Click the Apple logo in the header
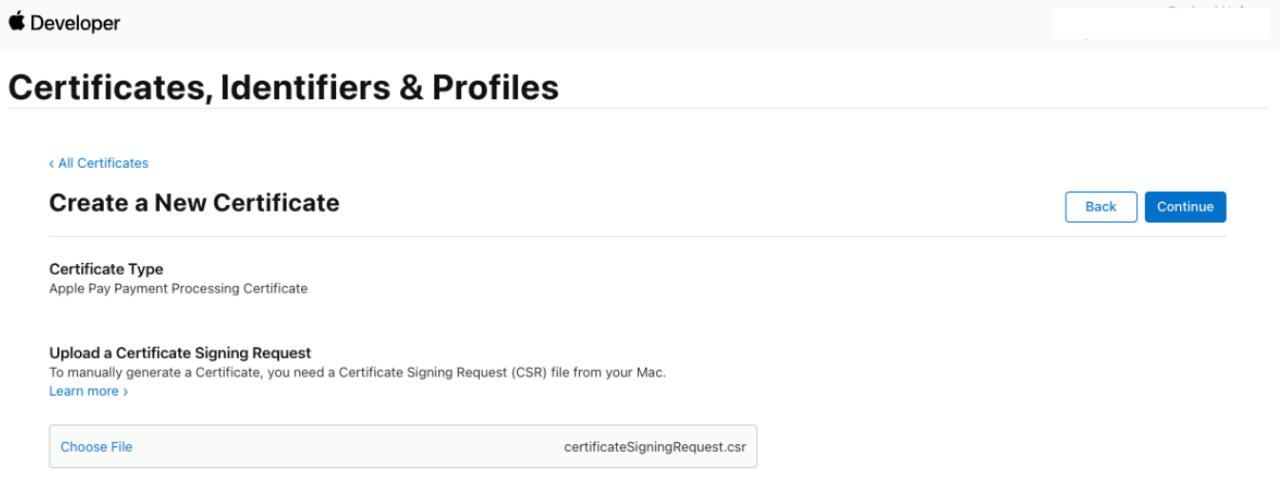This screenshot has width=1280, height=486. point(17,21)
